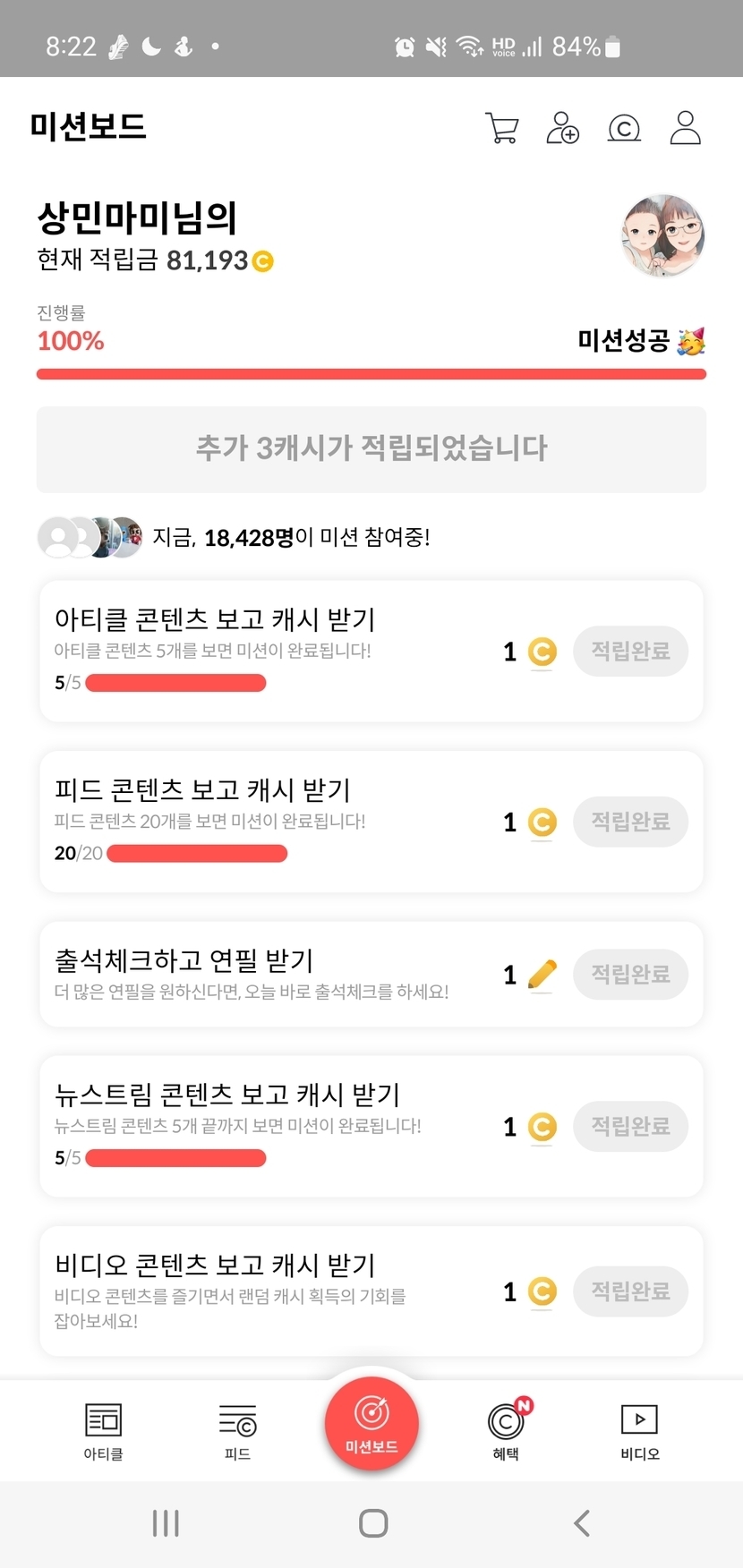Open the user profile icon
Image resolution: width=743 pixels, height=1568 pixels.
pos(686,128)
